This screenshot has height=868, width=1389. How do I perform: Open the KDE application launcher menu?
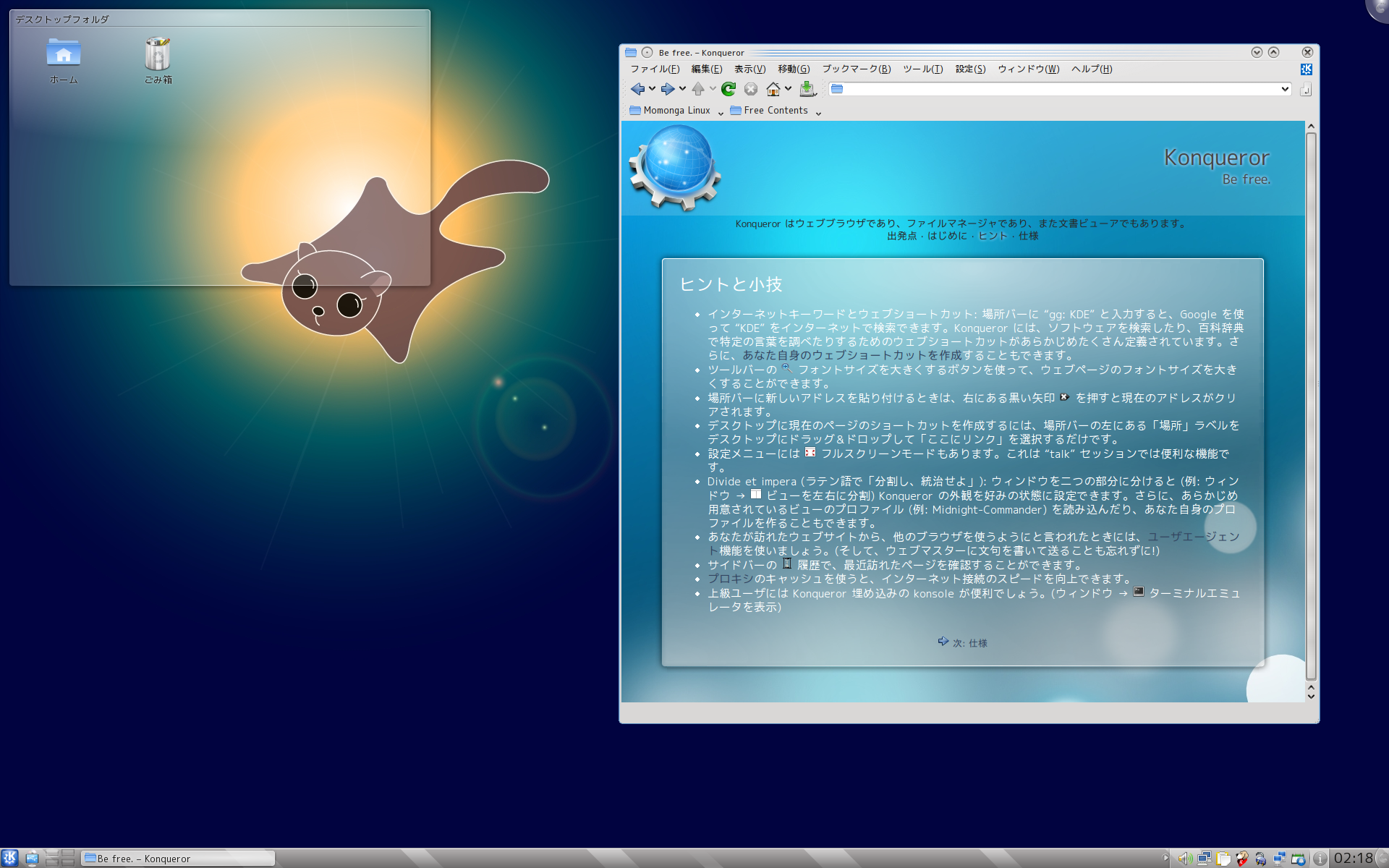pyautogui.click(x=9, y=858)
